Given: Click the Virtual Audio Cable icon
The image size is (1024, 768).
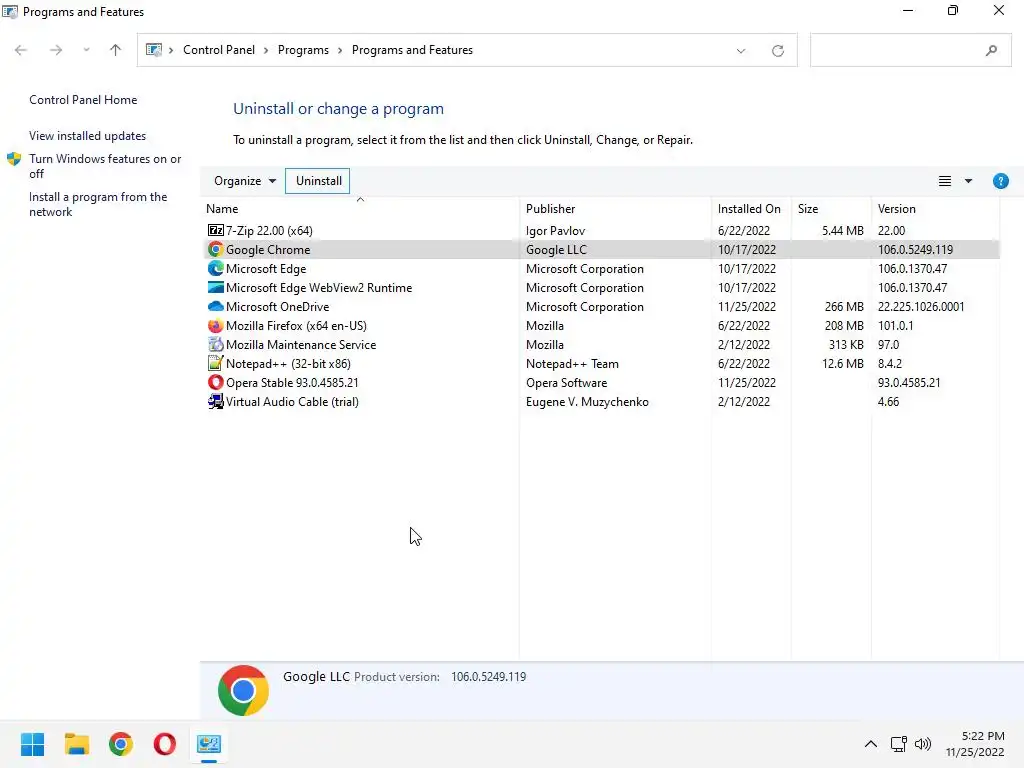Looking at the screenshot, I should (216, 401).
